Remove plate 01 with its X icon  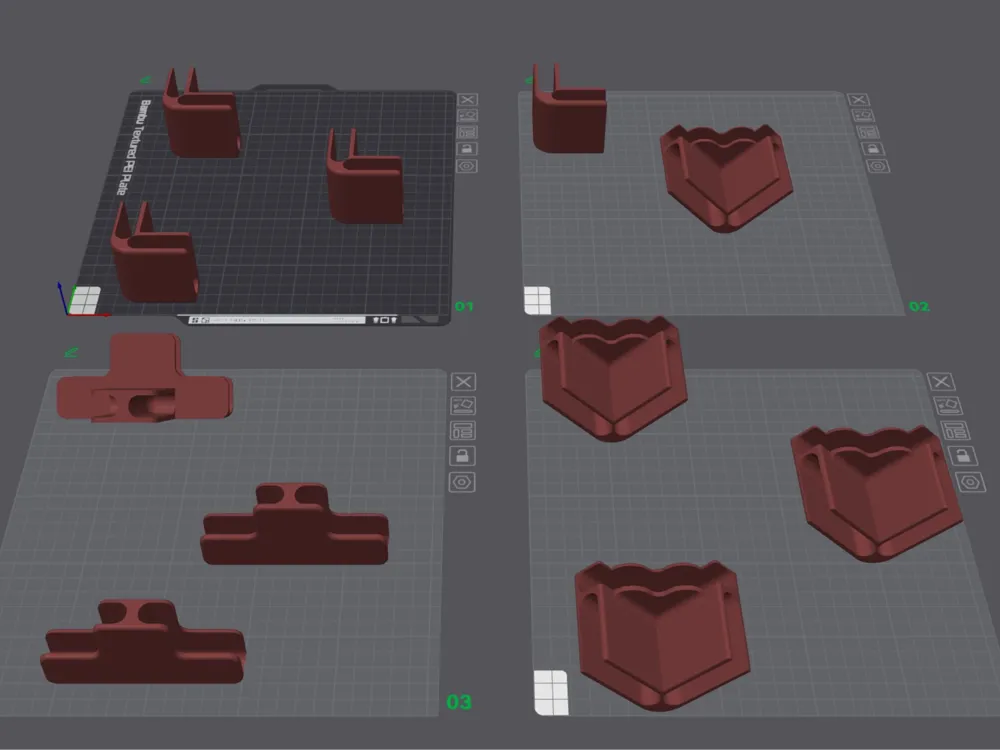(x=467, y=99)
